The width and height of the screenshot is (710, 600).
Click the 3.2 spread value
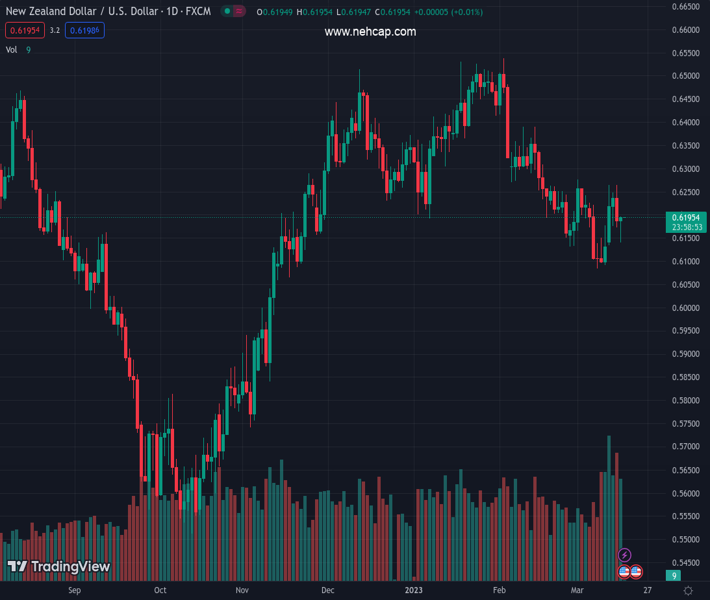pos(55,31)
